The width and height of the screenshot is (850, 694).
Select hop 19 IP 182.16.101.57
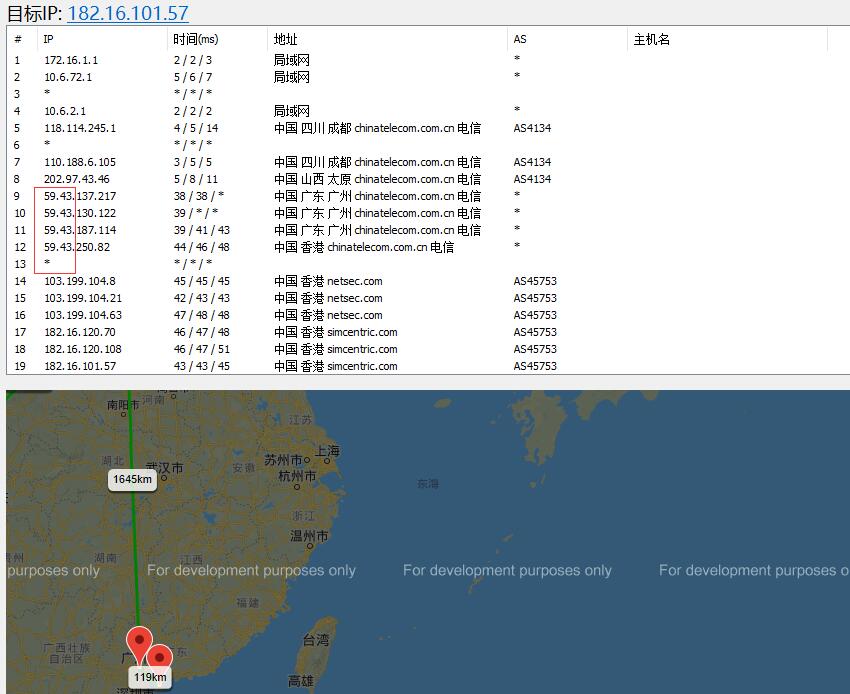tap(80, 366)
